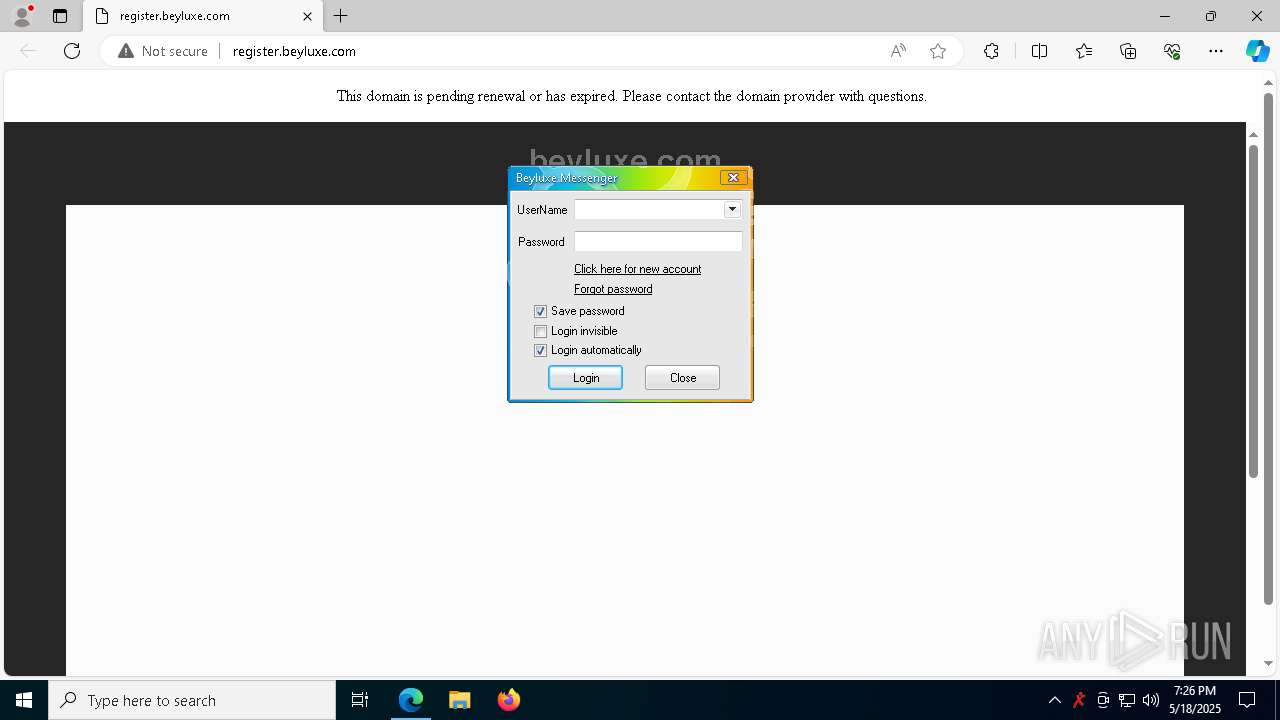Toggle Read aloud icon in address bar
Screen dimensions: 1280x720
pyautogui.click(x=898, y=51)
